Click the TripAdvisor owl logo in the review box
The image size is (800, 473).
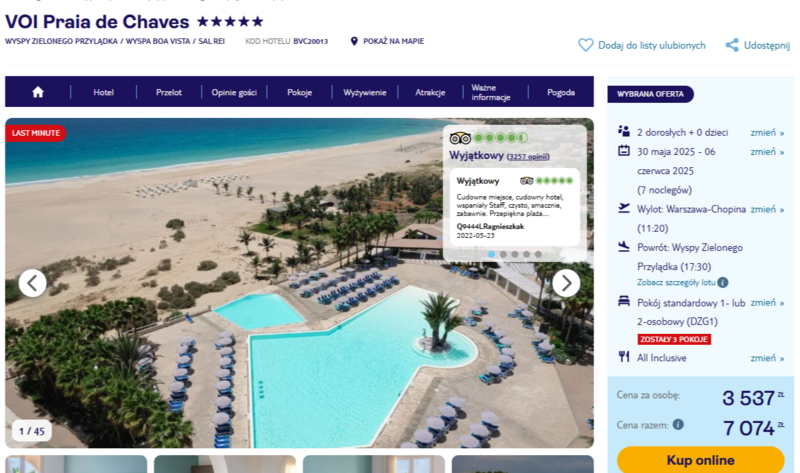pos(460,138)
